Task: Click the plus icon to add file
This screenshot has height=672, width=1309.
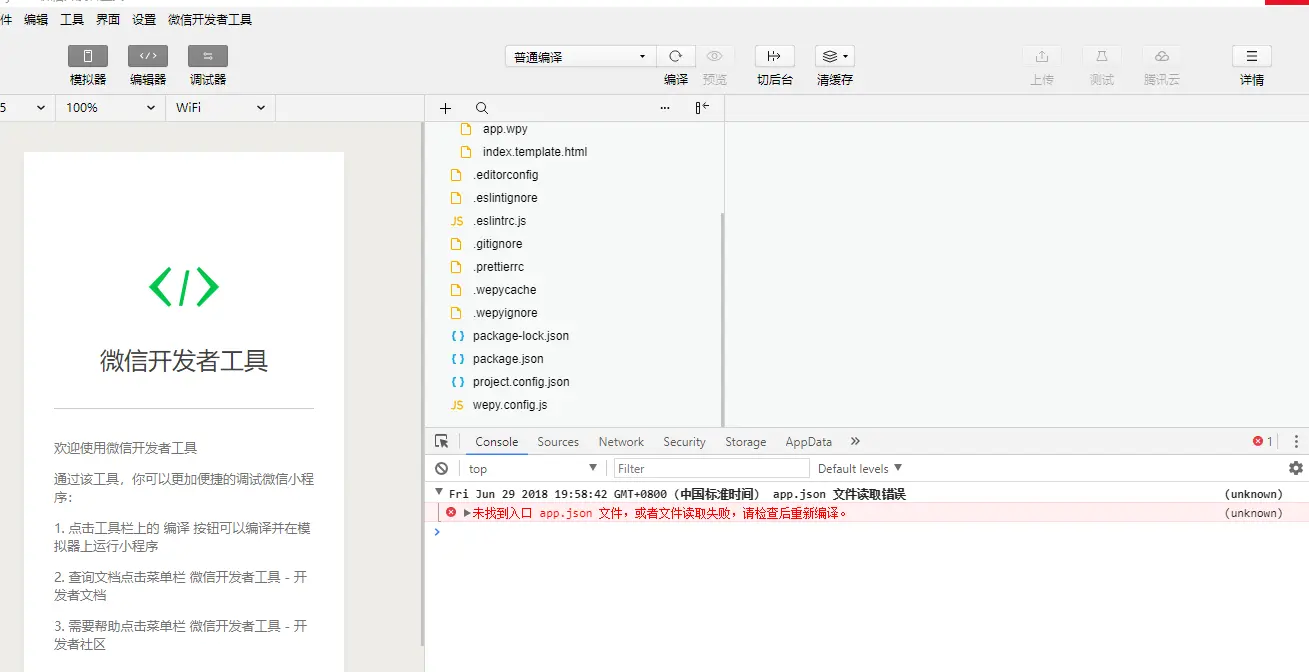Action: pyautogui.click(x=446, y=108)
